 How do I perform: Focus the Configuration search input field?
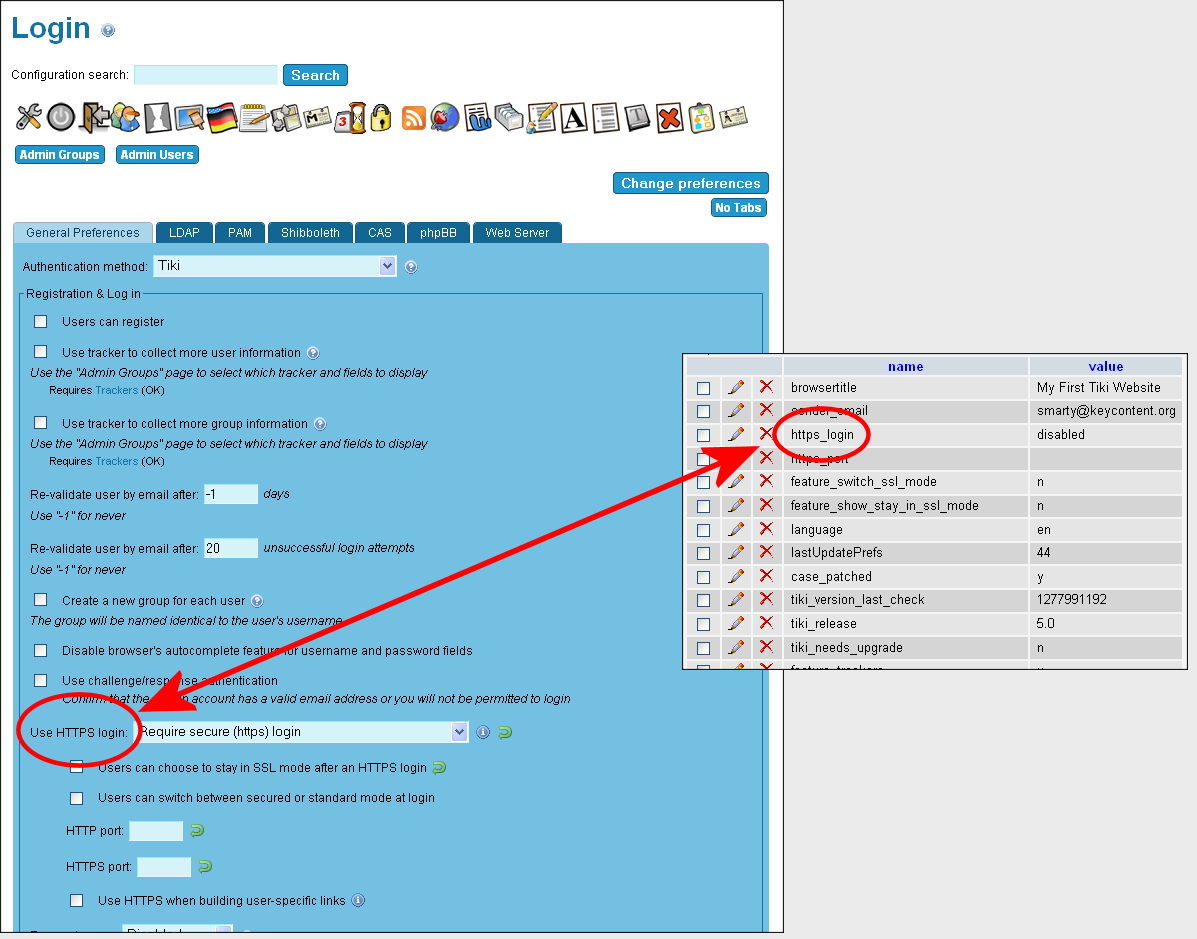[206, 75]
